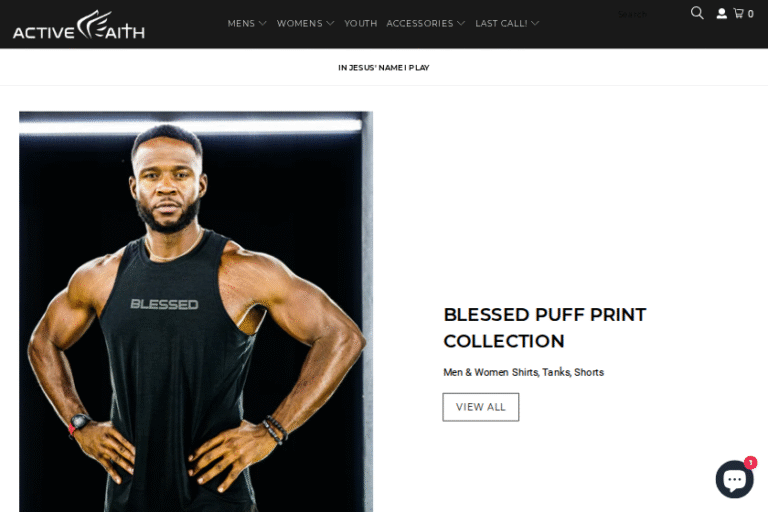Expand the Mens menu chevron
The image size is (768, 512).
(263, 23)
